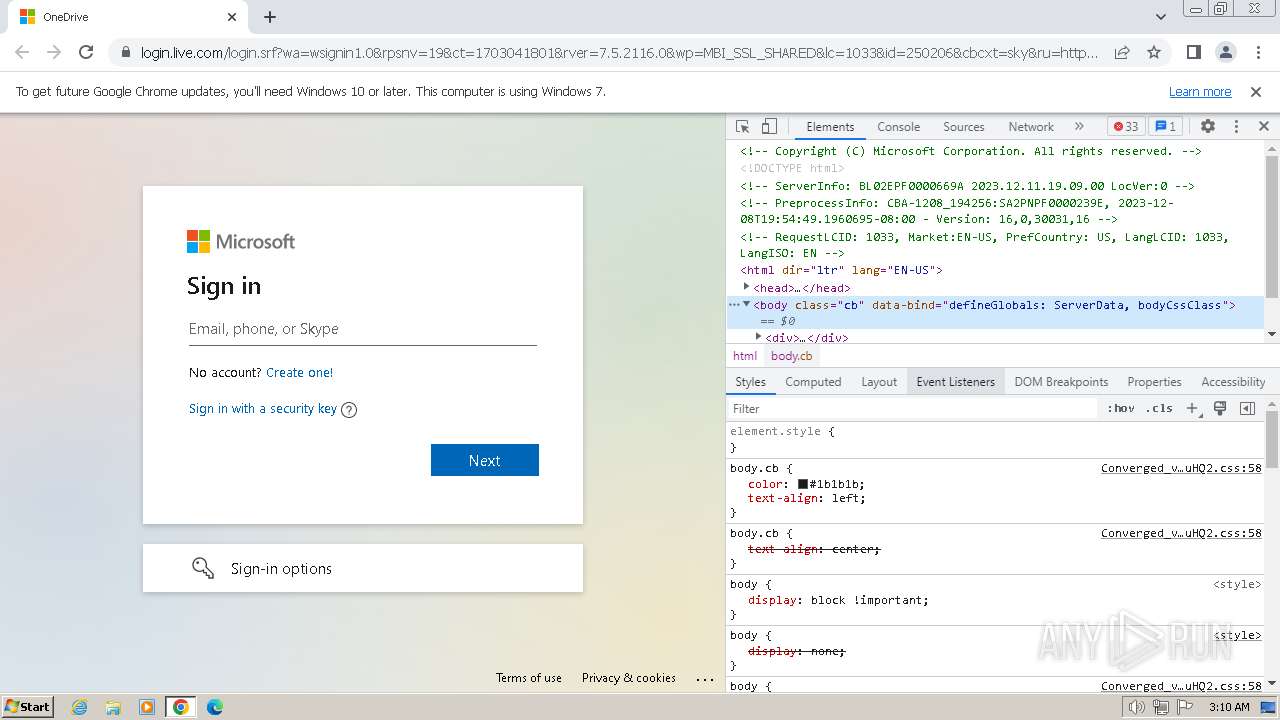This screenshot has height=720, width=1280.
Task: Edit the display: block !important declaration
Action: (838, 600)
